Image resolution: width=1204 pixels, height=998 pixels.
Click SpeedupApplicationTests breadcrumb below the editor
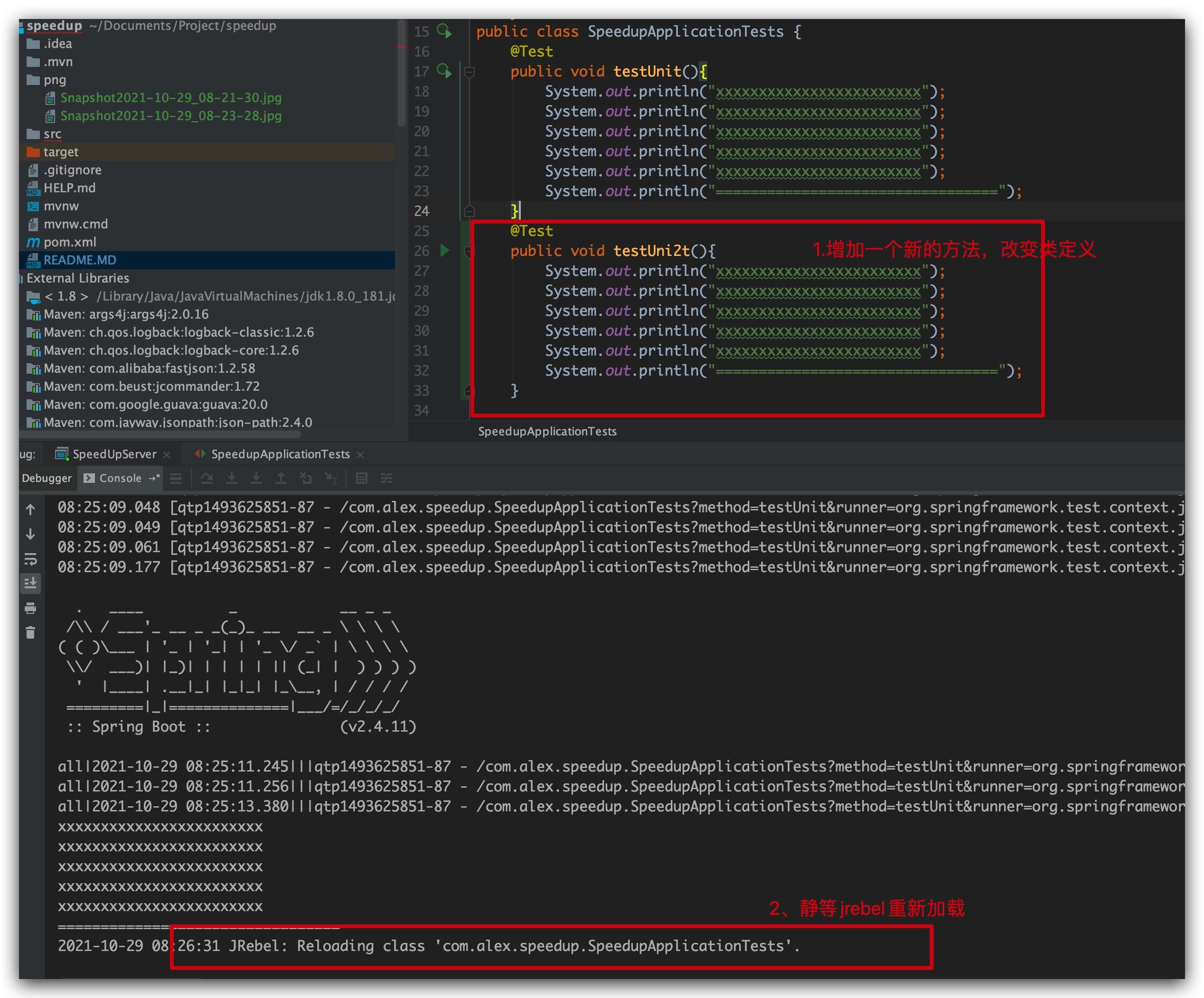pos(547,431)
